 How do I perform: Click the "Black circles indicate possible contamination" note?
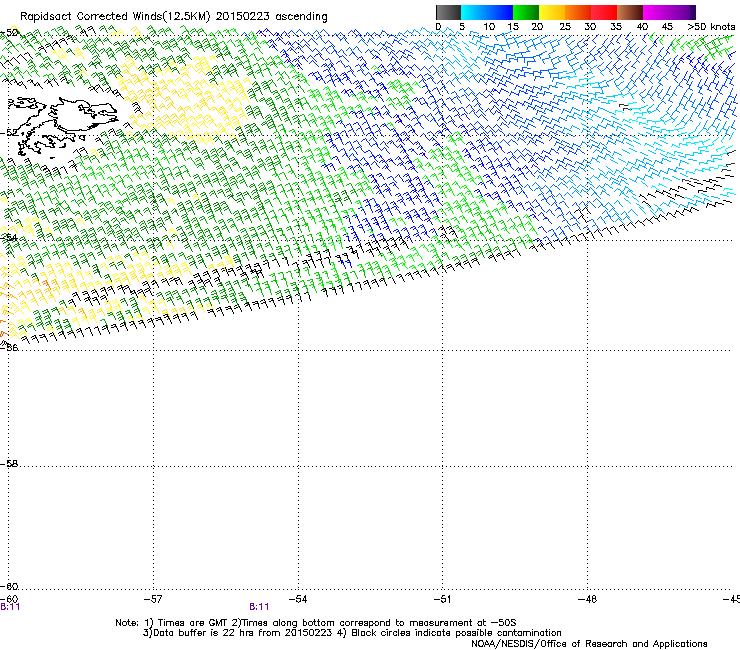coord(456,633)
